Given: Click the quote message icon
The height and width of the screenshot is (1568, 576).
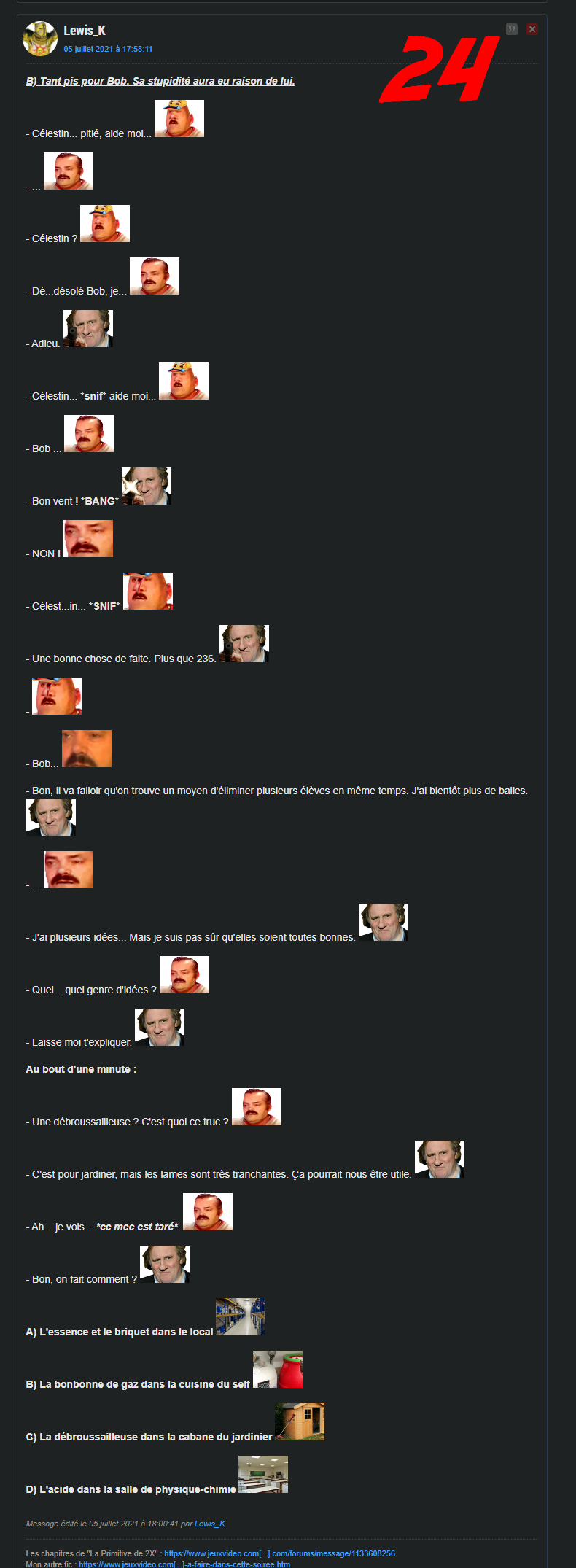Looking at the screenshot, I should [512, 29].
